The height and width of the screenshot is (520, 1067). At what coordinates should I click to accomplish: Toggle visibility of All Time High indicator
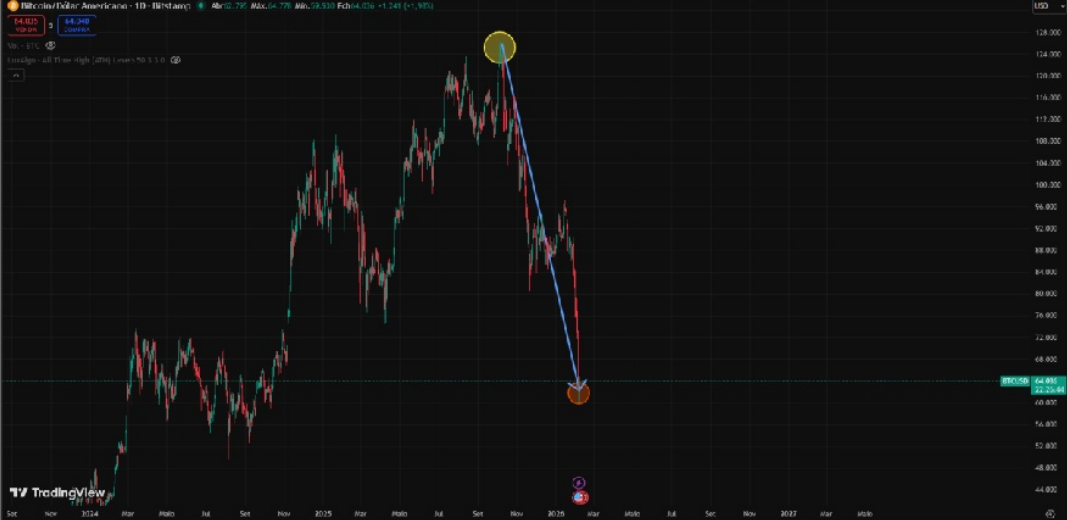pos(175,60)
